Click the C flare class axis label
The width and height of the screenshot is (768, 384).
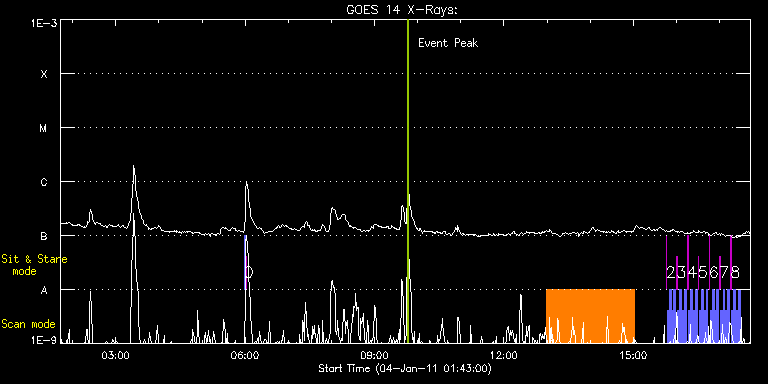tap(44, 182)
